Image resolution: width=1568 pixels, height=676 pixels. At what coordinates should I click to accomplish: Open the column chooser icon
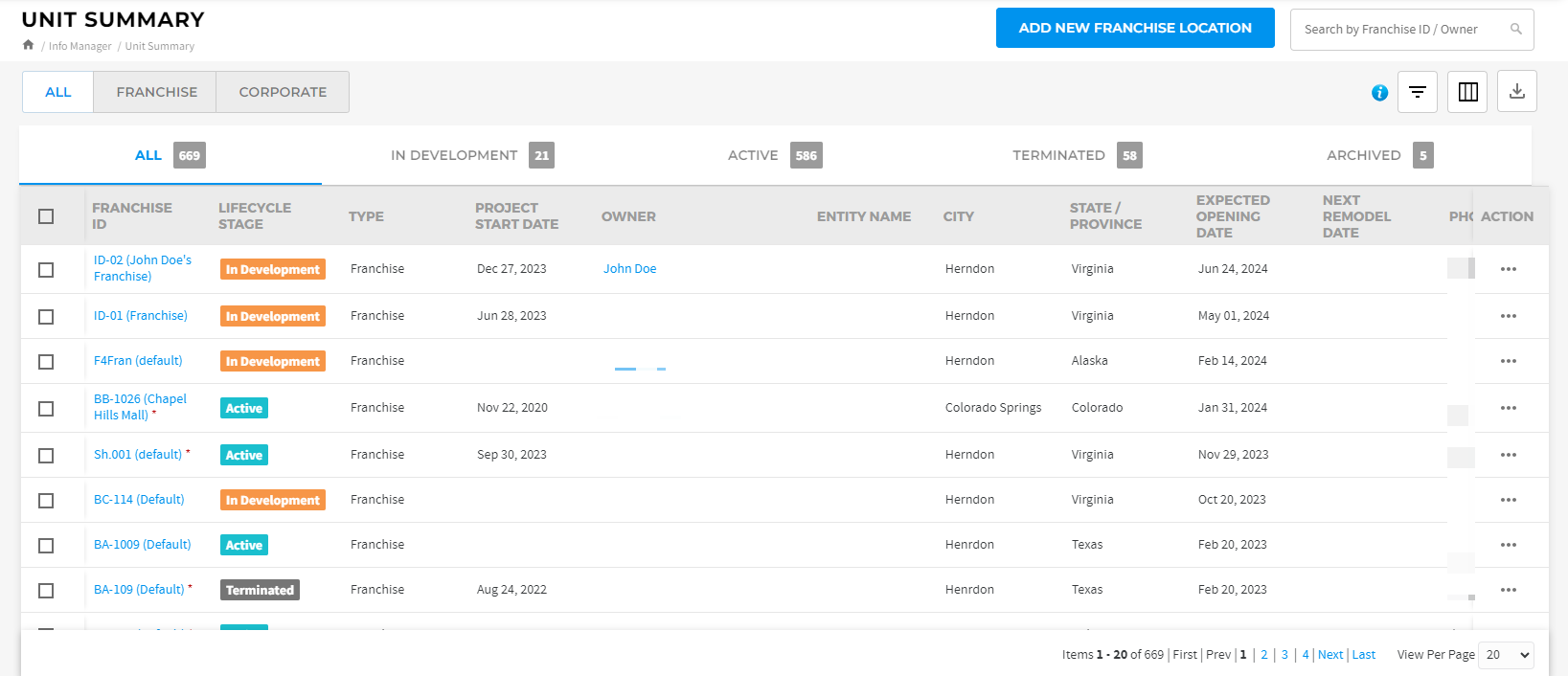click(1467, 92)
